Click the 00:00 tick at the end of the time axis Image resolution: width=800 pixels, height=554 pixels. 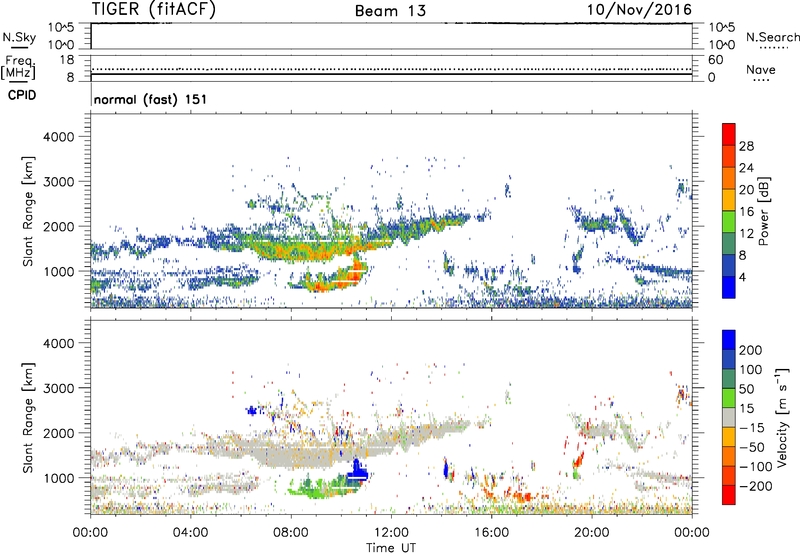click(692, 533)
